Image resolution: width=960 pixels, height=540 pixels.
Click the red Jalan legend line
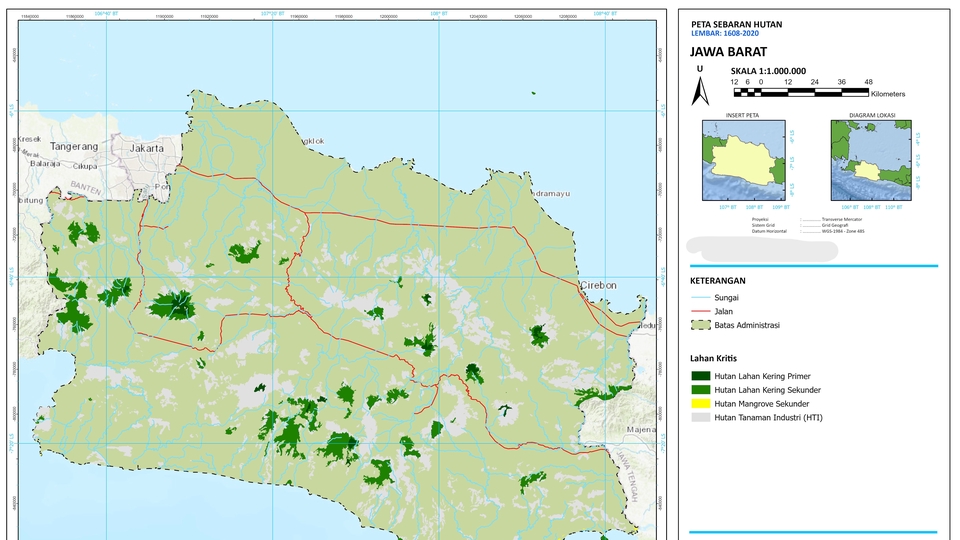(700, 311)
